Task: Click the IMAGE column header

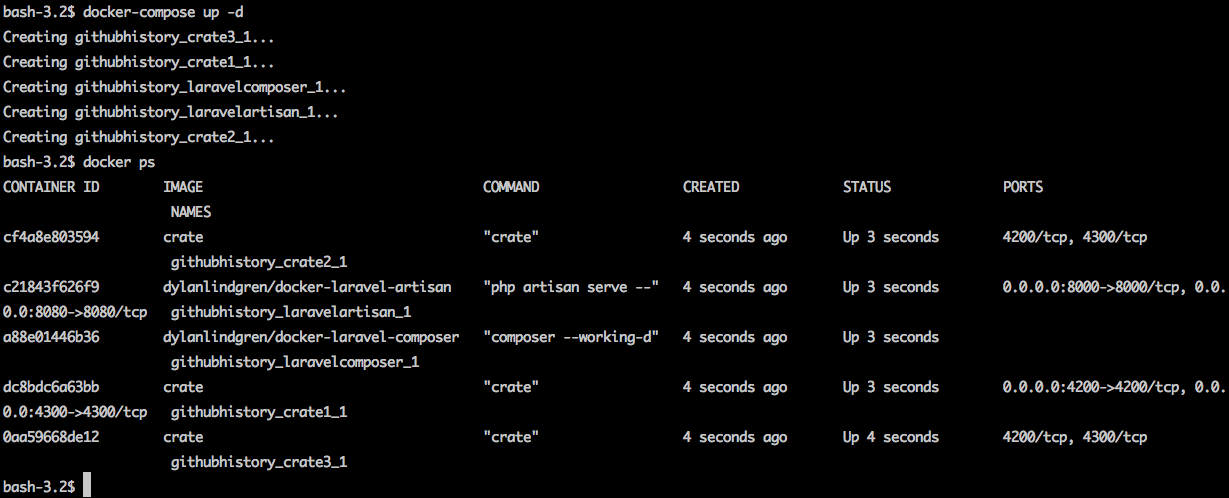Action: click(x=183, y=187)
